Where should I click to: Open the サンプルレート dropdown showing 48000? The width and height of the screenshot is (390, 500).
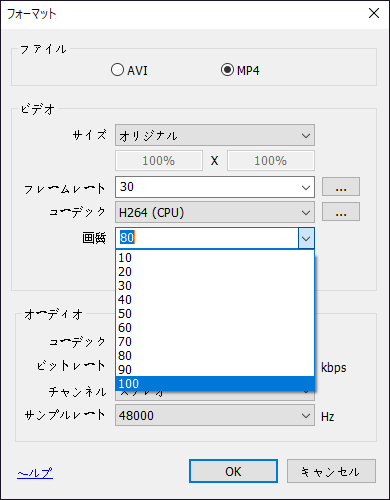tap(215, 415)
